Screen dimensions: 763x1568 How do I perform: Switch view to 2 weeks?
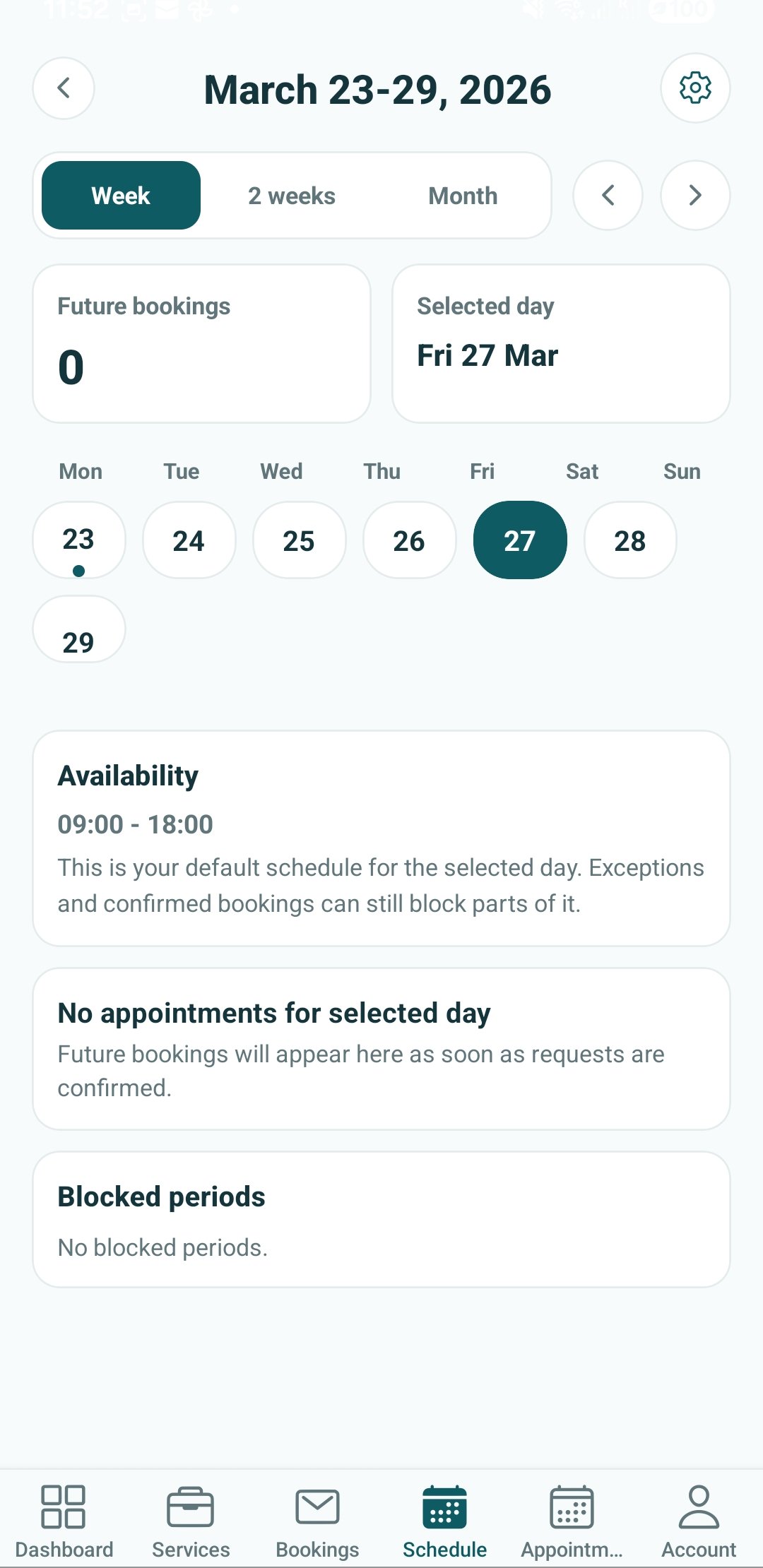(292, 196)
